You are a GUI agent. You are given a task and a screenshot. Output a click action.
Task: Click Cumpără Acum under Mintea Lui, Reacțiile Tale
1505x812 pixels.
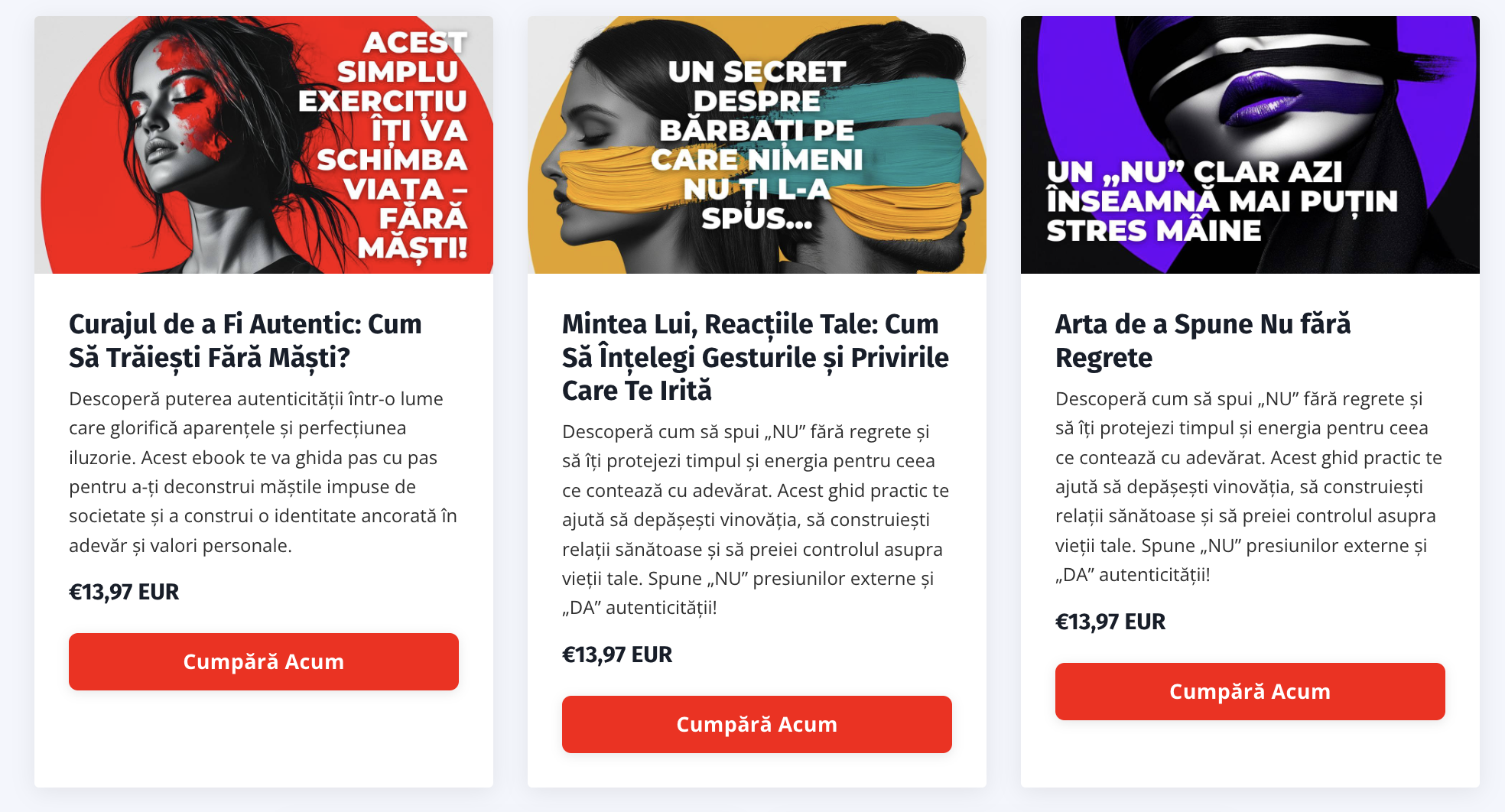coord(757,724)
